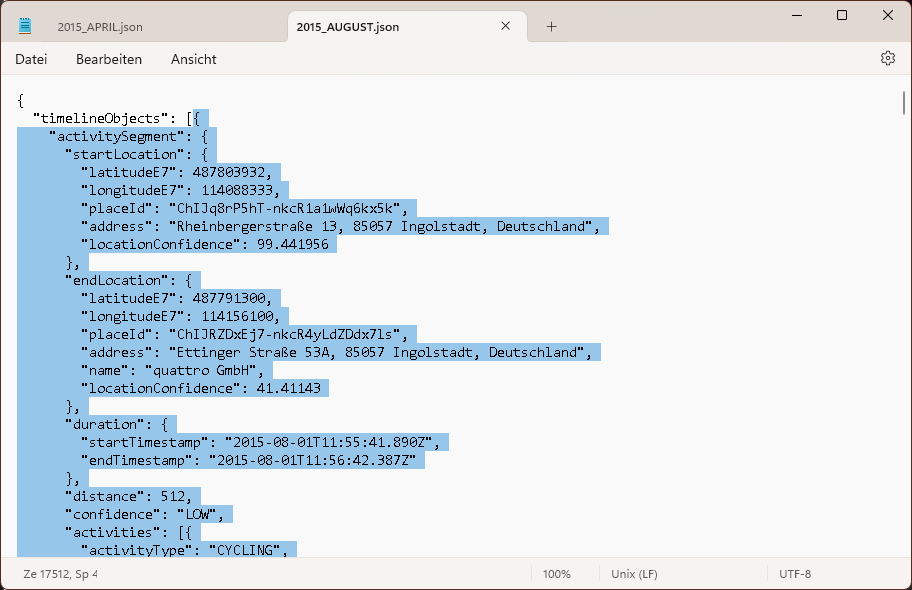Viewport: 912px width, 590px height.
Task: Add a new tab with the plus button
Action: (551, 26)
